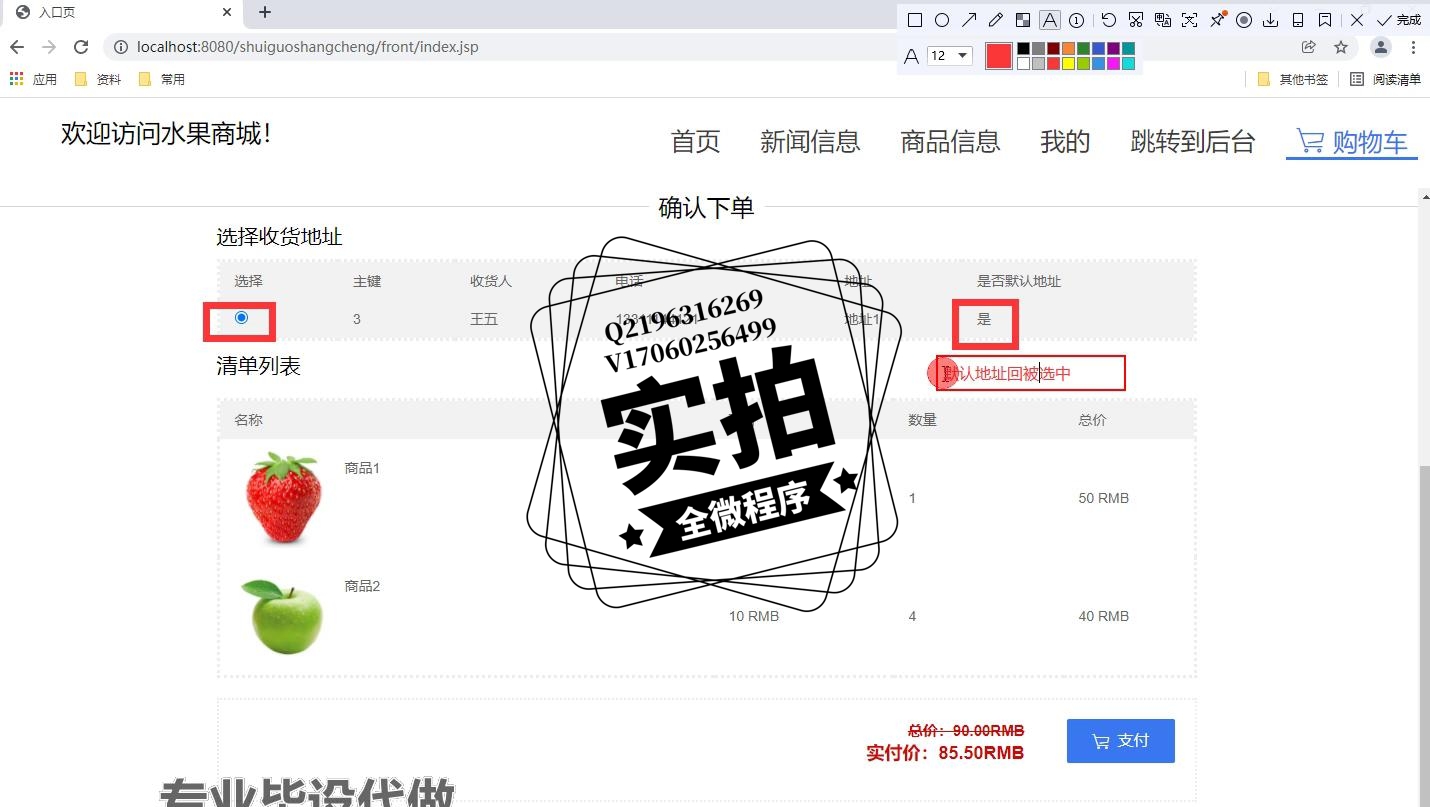The image size is (1430, 807).
Task: Open the 资料 bookmarks folder
Action: coord(98,79)
